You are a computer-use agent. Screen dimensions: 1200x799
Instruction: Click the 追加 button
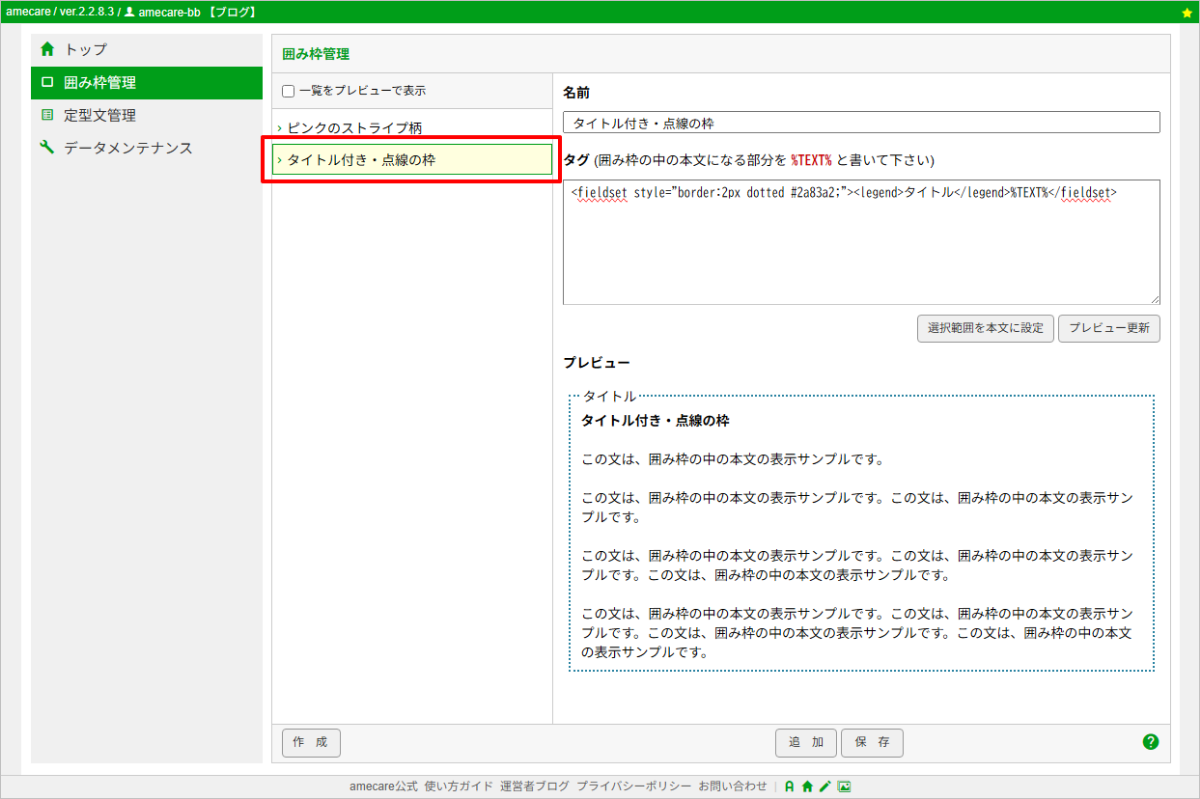806,743
